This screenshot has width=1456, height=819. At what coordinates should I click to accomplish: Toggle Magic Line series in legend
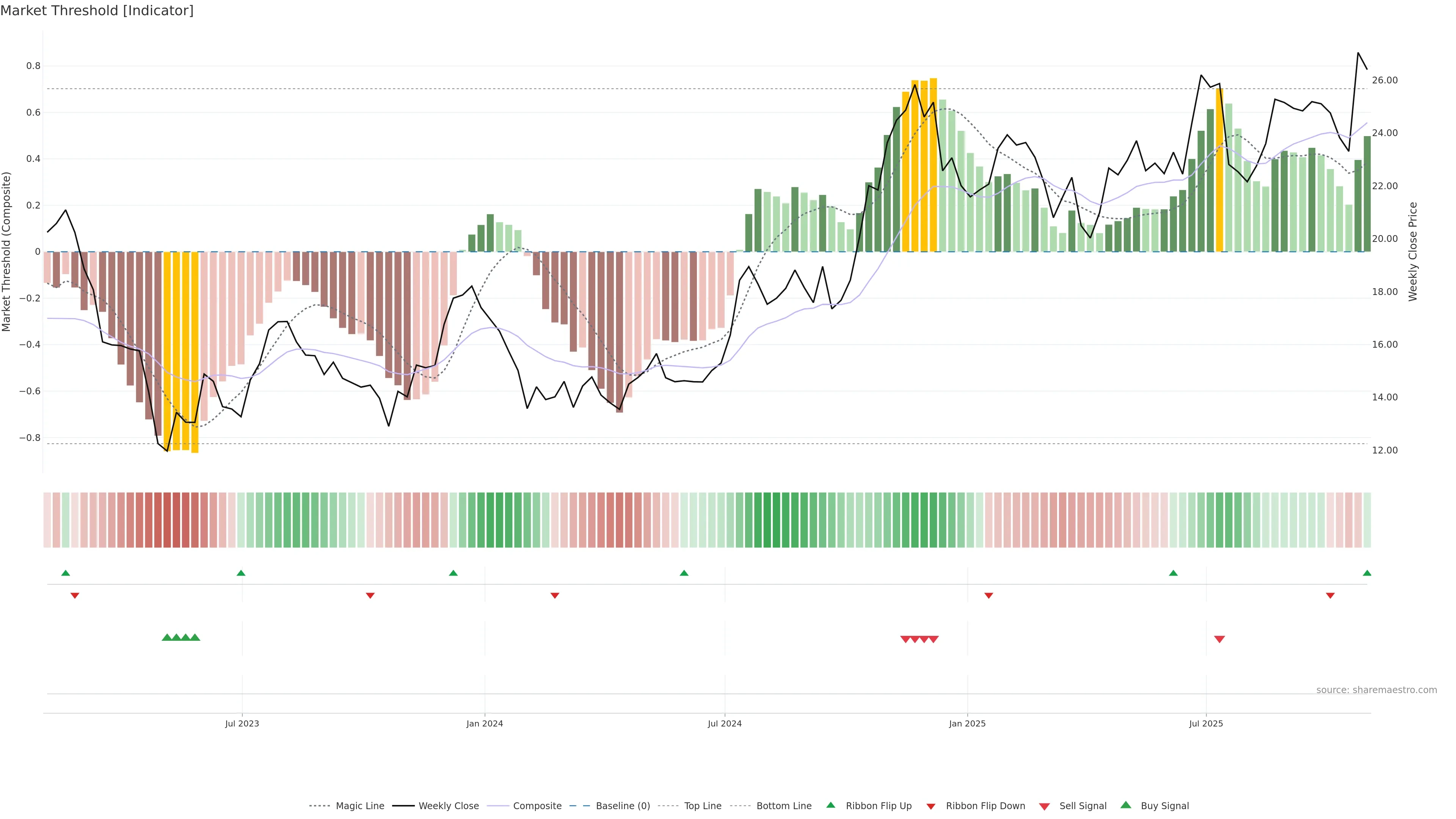click(359, 806)
